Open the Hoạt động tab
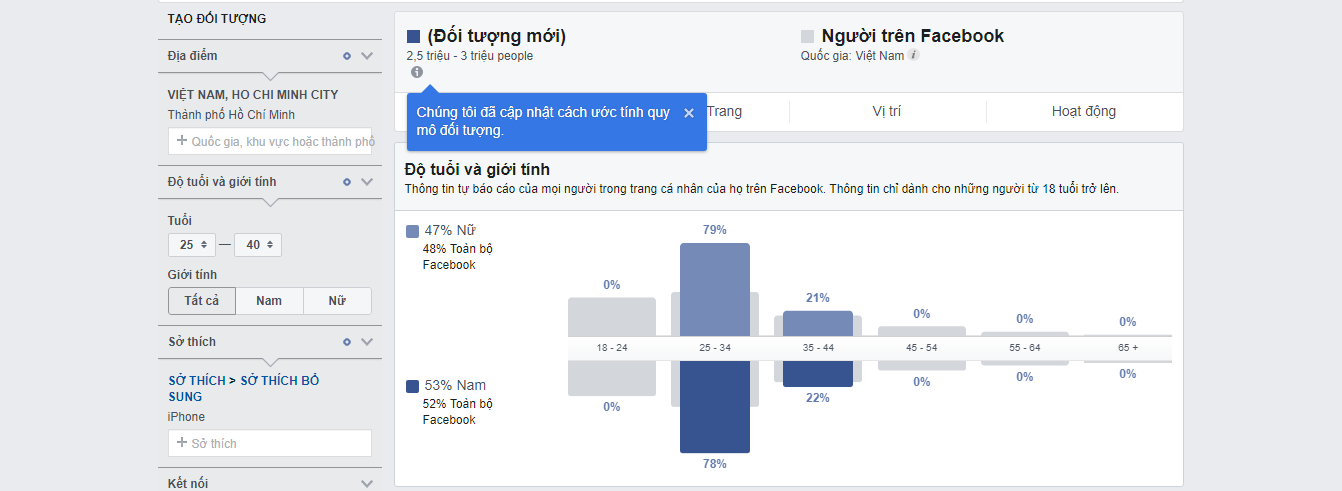 click(x=1084, y=111)
